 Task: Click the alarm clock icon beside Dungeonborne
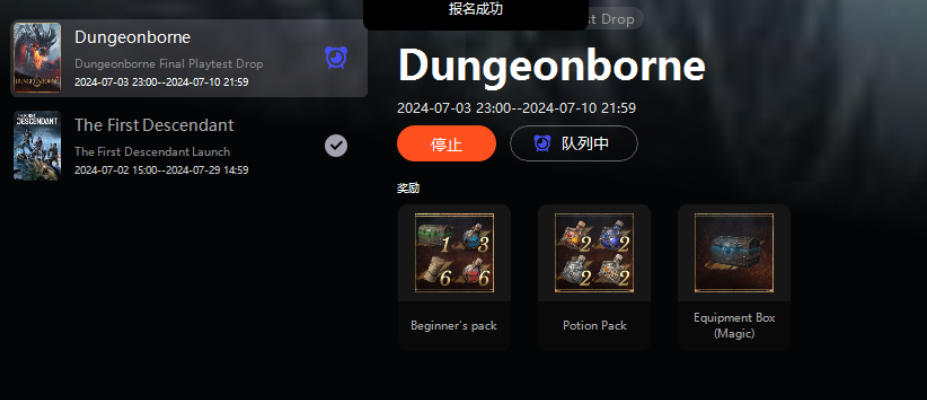[336, 58]
